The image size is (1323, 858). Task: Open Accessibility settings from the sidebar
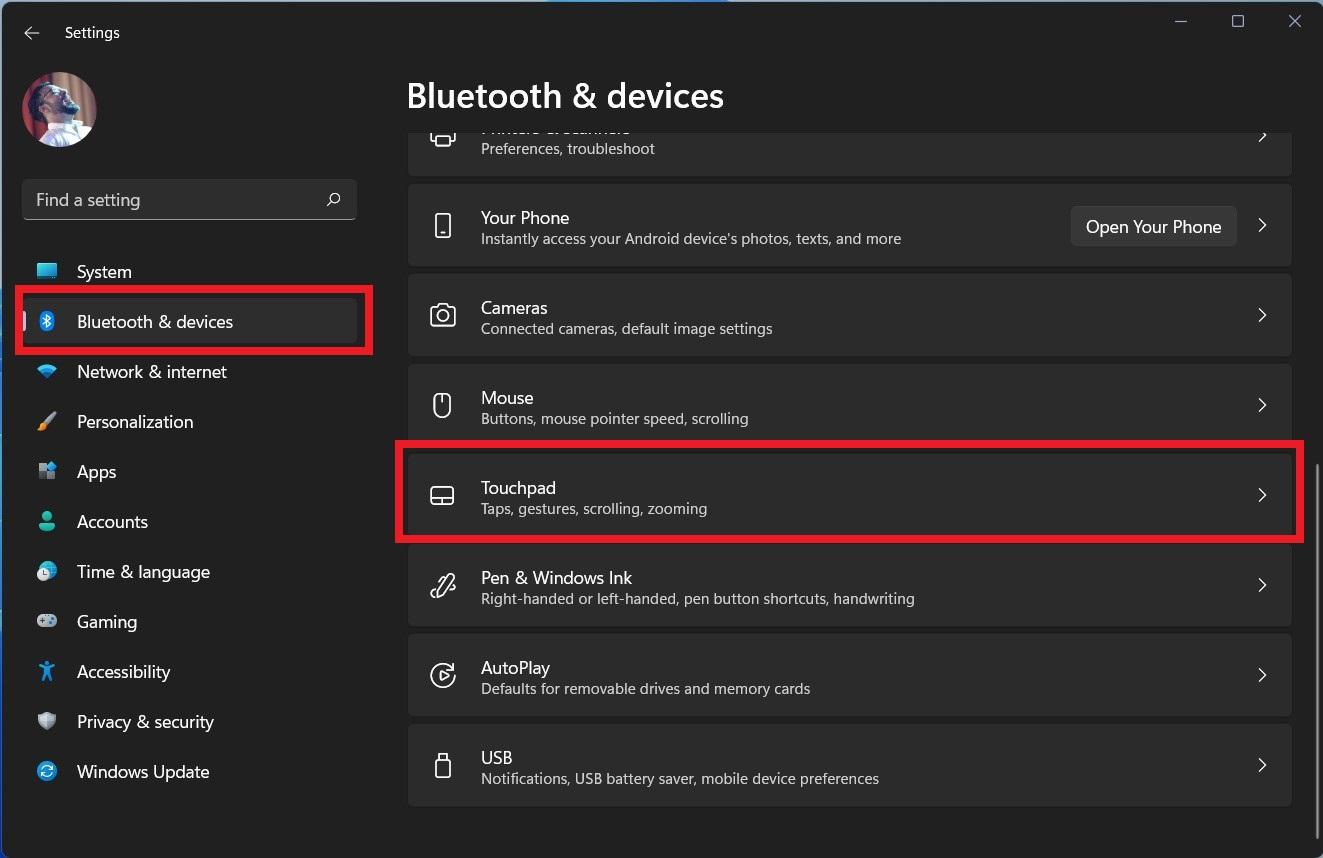pos(123,672)
